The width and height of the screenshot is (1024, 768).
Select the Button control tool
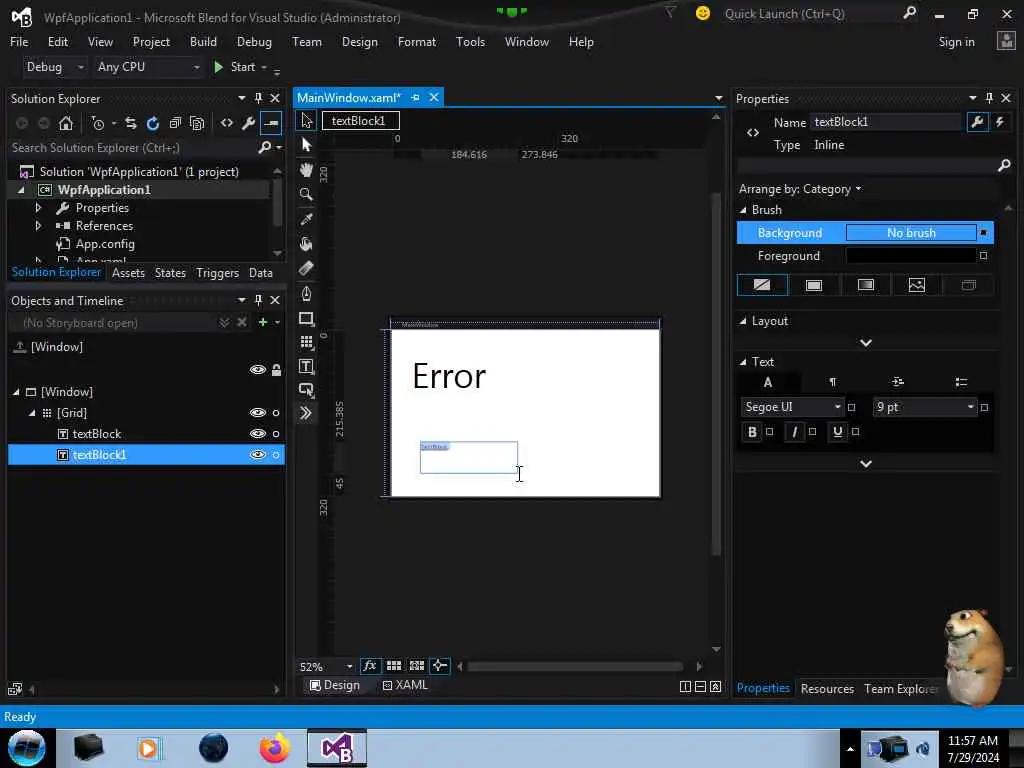pos(306,390)
